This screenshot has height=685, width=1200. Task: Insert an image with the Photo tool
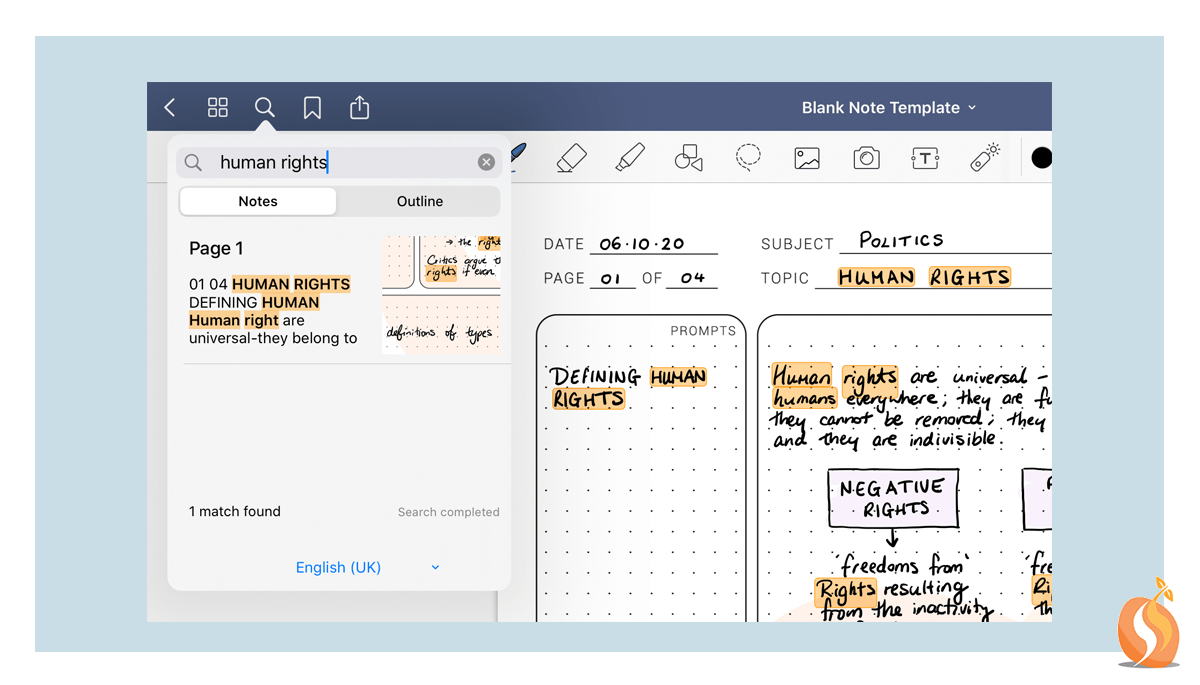coord(806,157)
